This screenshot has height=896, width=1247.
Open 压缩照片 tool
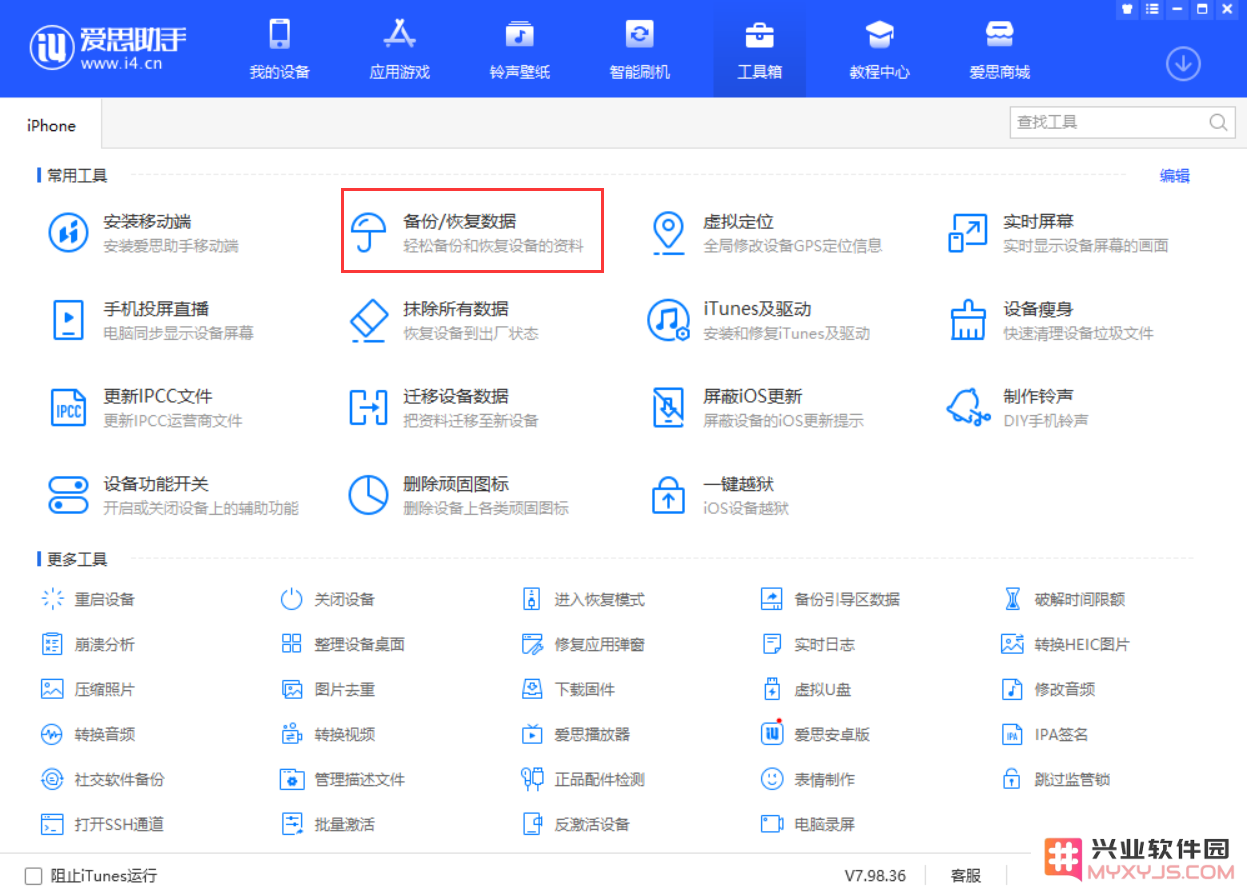[x=88, y=689]
